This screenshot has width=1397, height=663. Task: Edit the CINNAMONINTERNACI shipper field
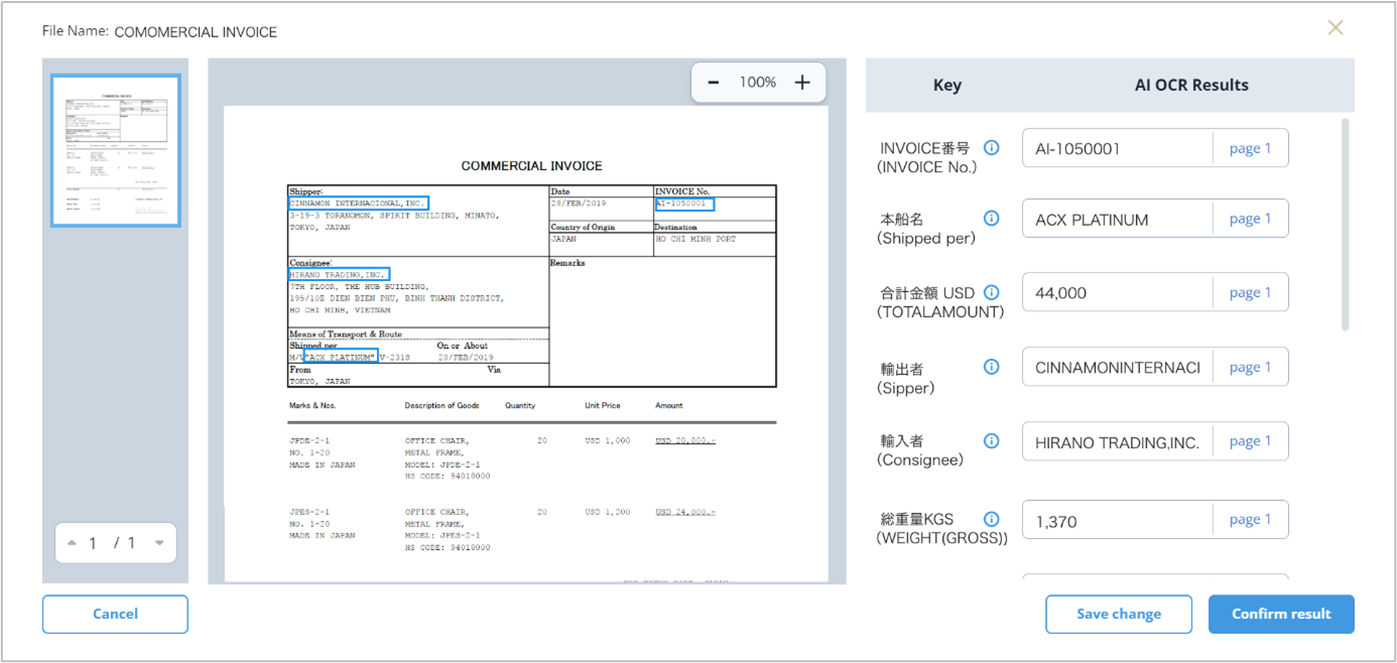1118,367
